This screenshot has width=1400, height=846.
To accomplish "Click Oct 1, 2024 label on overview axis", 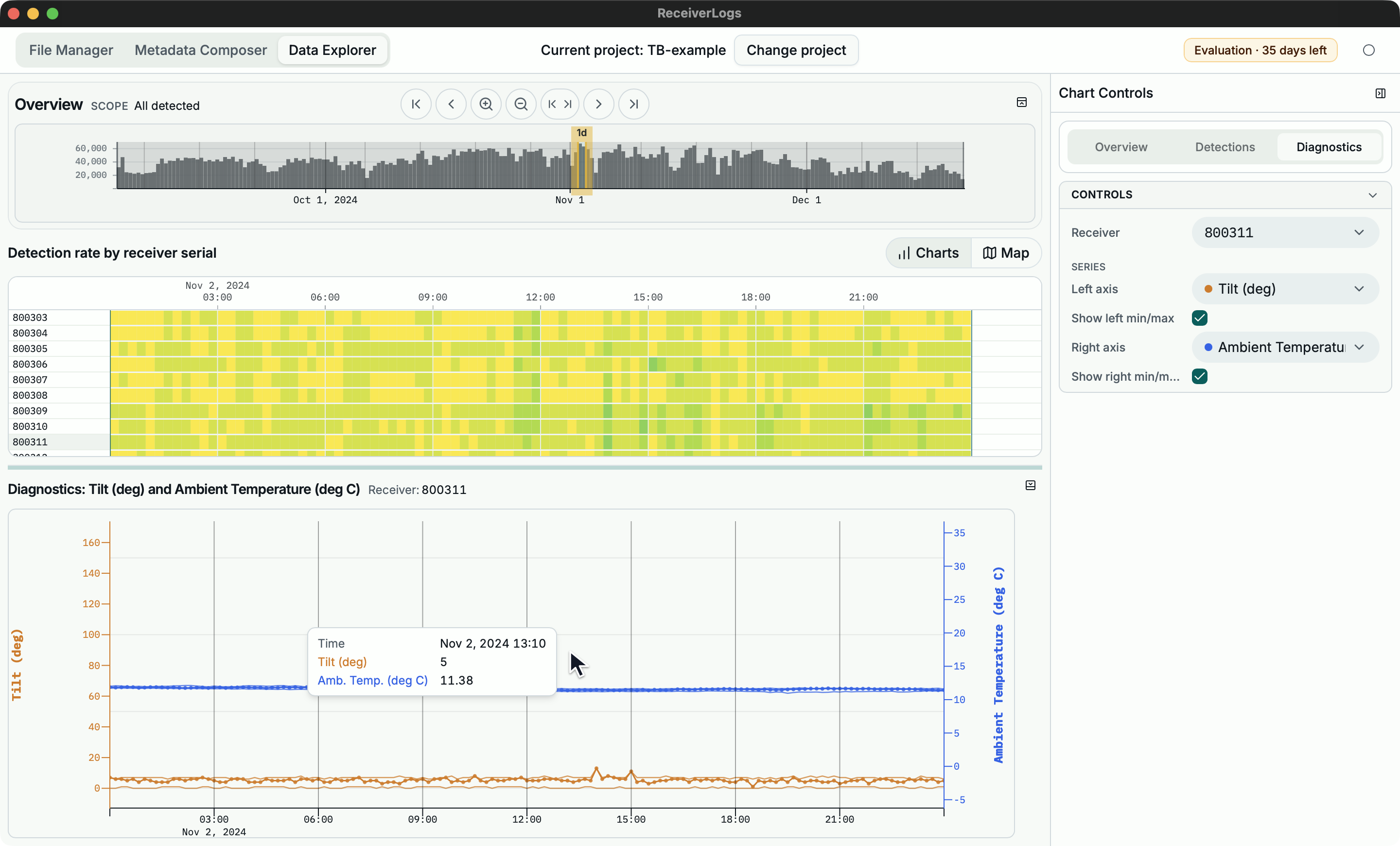I will tap(325, 200).
